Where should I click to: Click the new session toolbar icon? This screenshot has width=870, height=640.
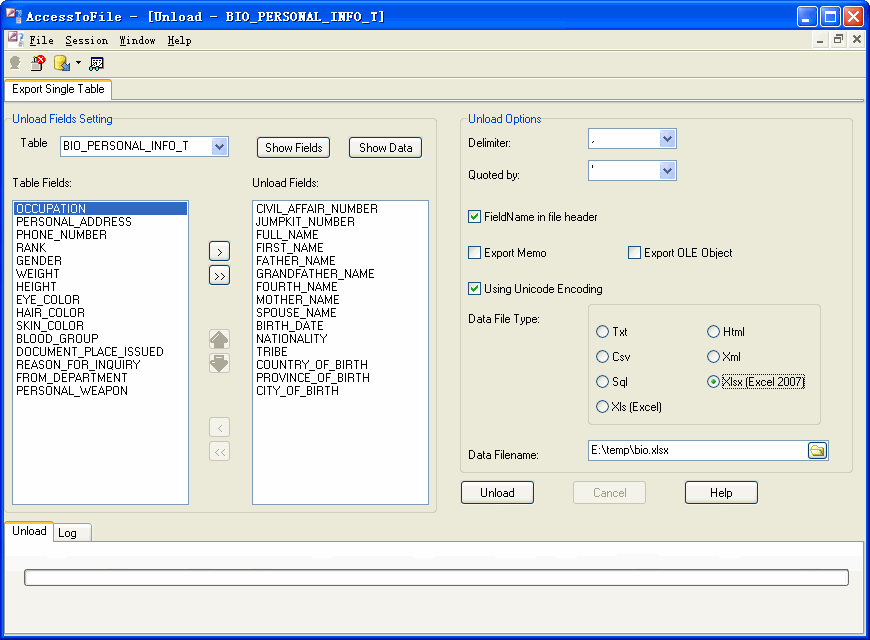(15, 63)
